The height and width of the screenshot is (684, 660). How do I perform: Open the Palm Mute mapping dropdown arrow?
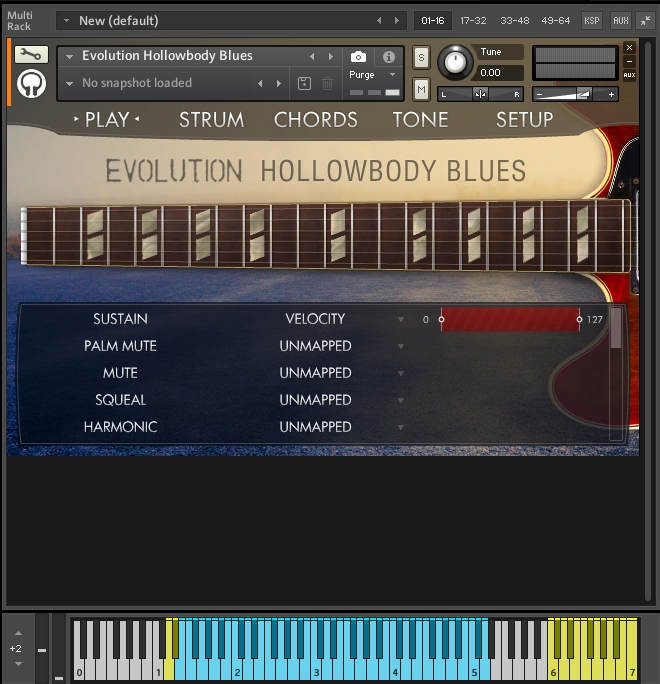pyautogui.click(x=401, y=346)
